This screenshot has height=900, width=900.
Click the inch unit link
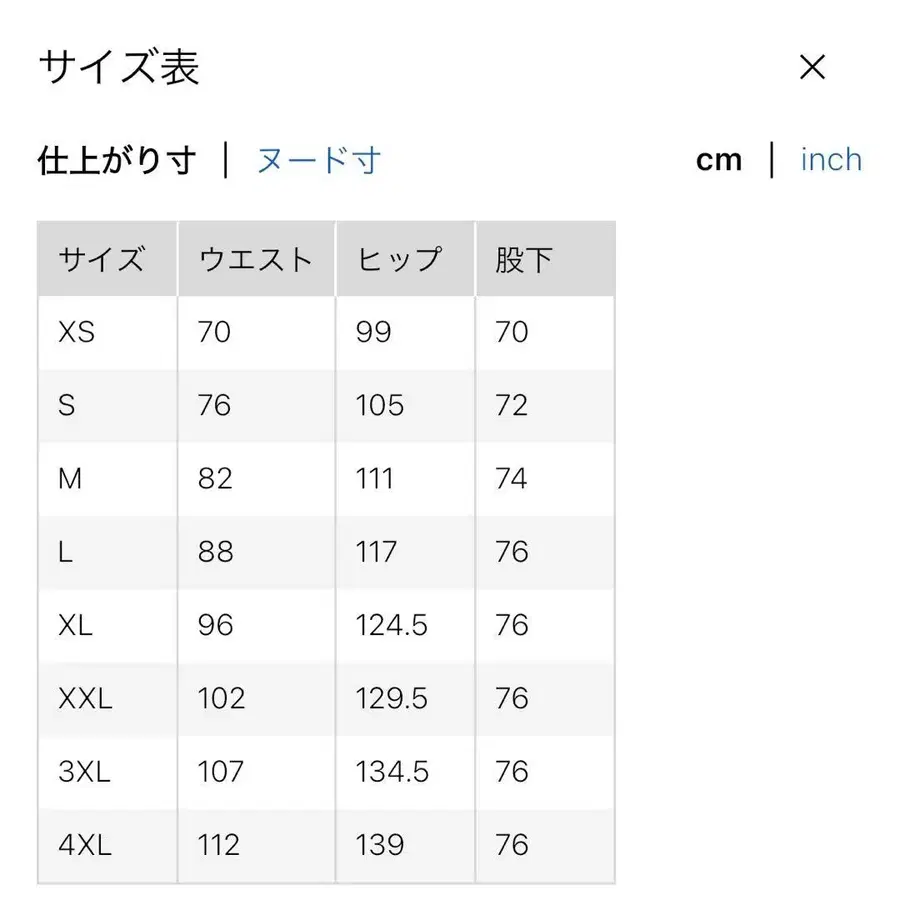[831, 159]
